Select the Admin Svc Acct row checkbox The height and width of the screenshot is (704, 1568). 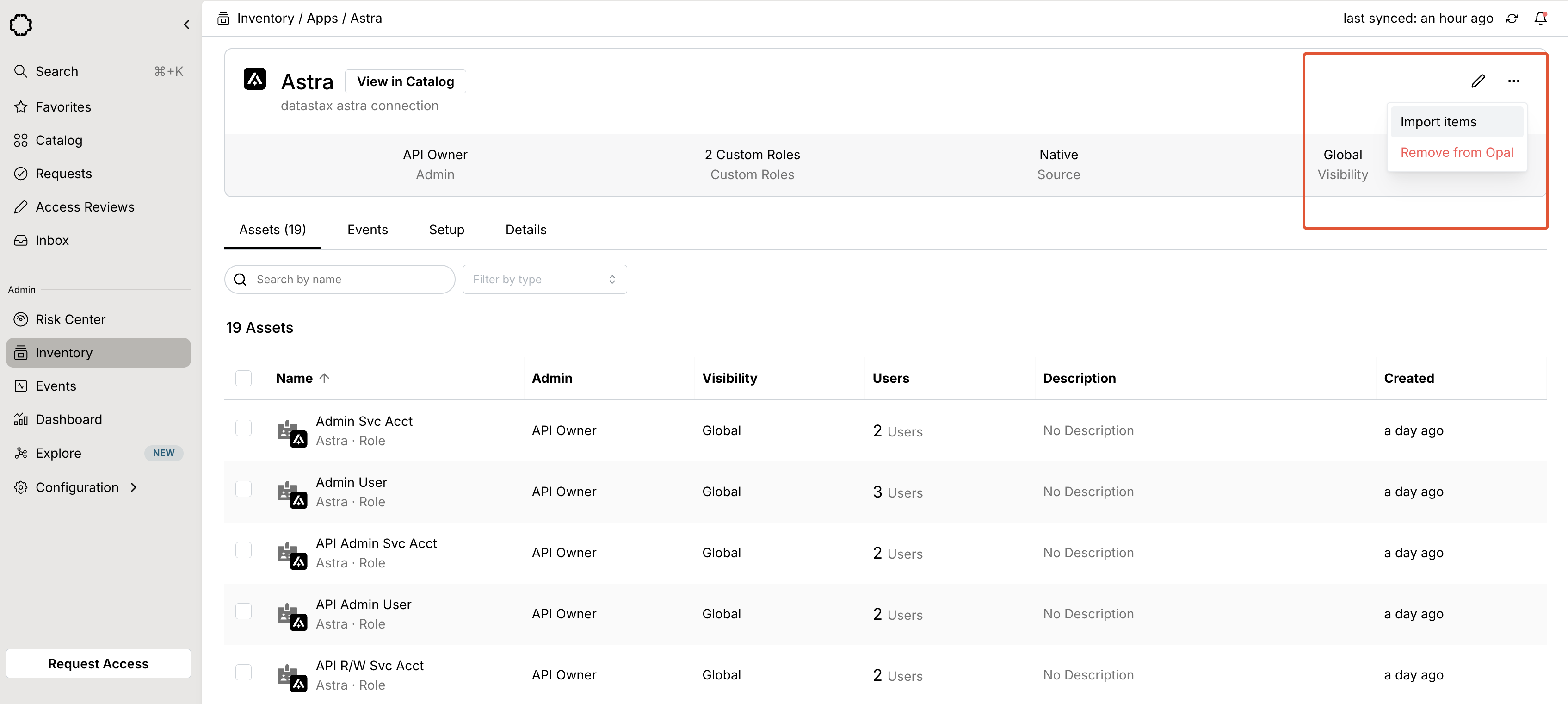[x=243, y=428]
